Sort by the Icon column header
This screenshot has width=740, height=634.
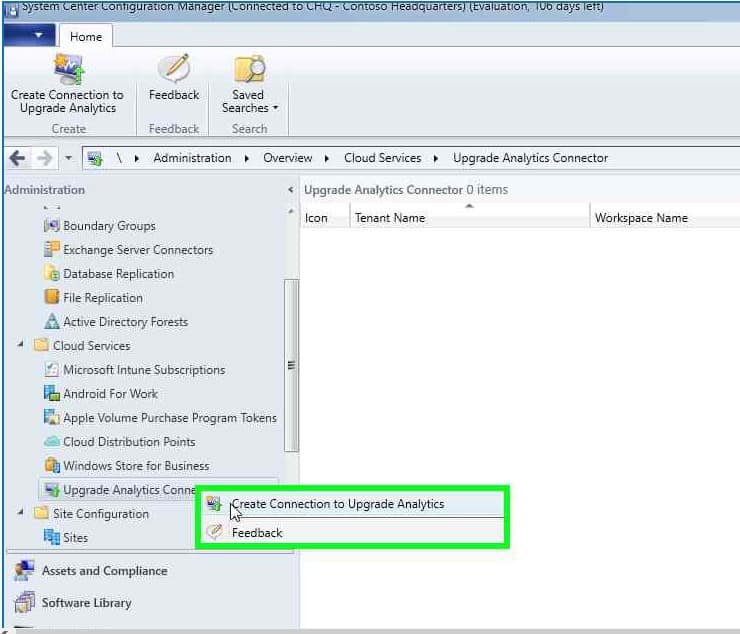point(325,218)
